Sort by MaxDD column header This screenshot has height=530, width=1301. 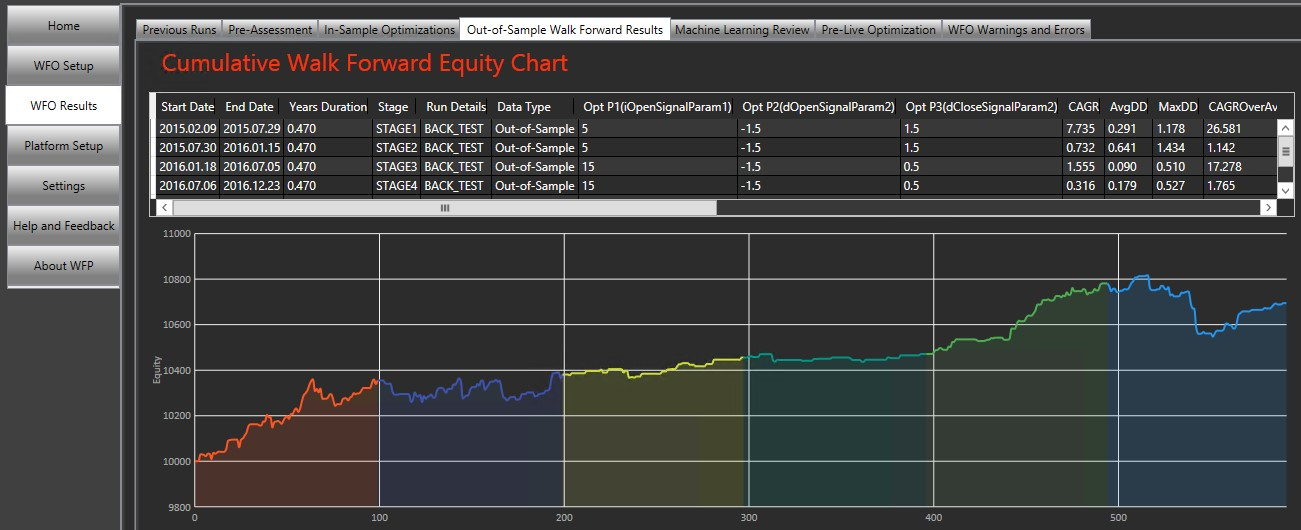click(1178, 107)
